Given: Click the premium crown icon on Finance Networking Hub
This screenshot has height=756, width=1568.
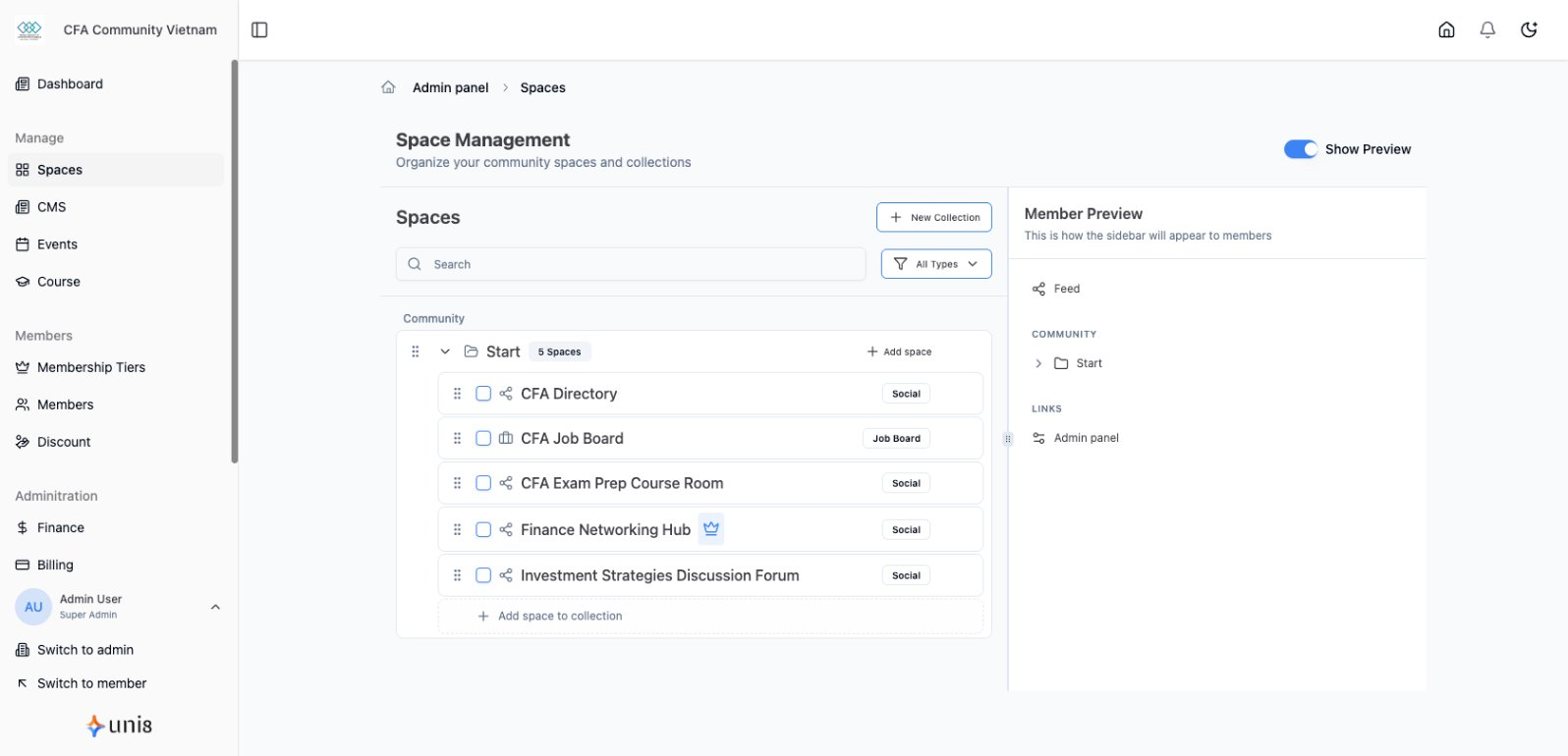Looking at the screenshot, I should tap(711, 529).
